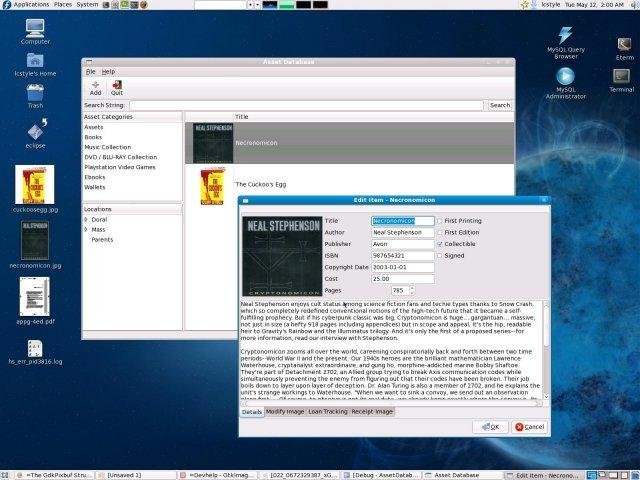Click the Search String input field
This screenshot has height=480, width=640.
click(x=307, y=105)
